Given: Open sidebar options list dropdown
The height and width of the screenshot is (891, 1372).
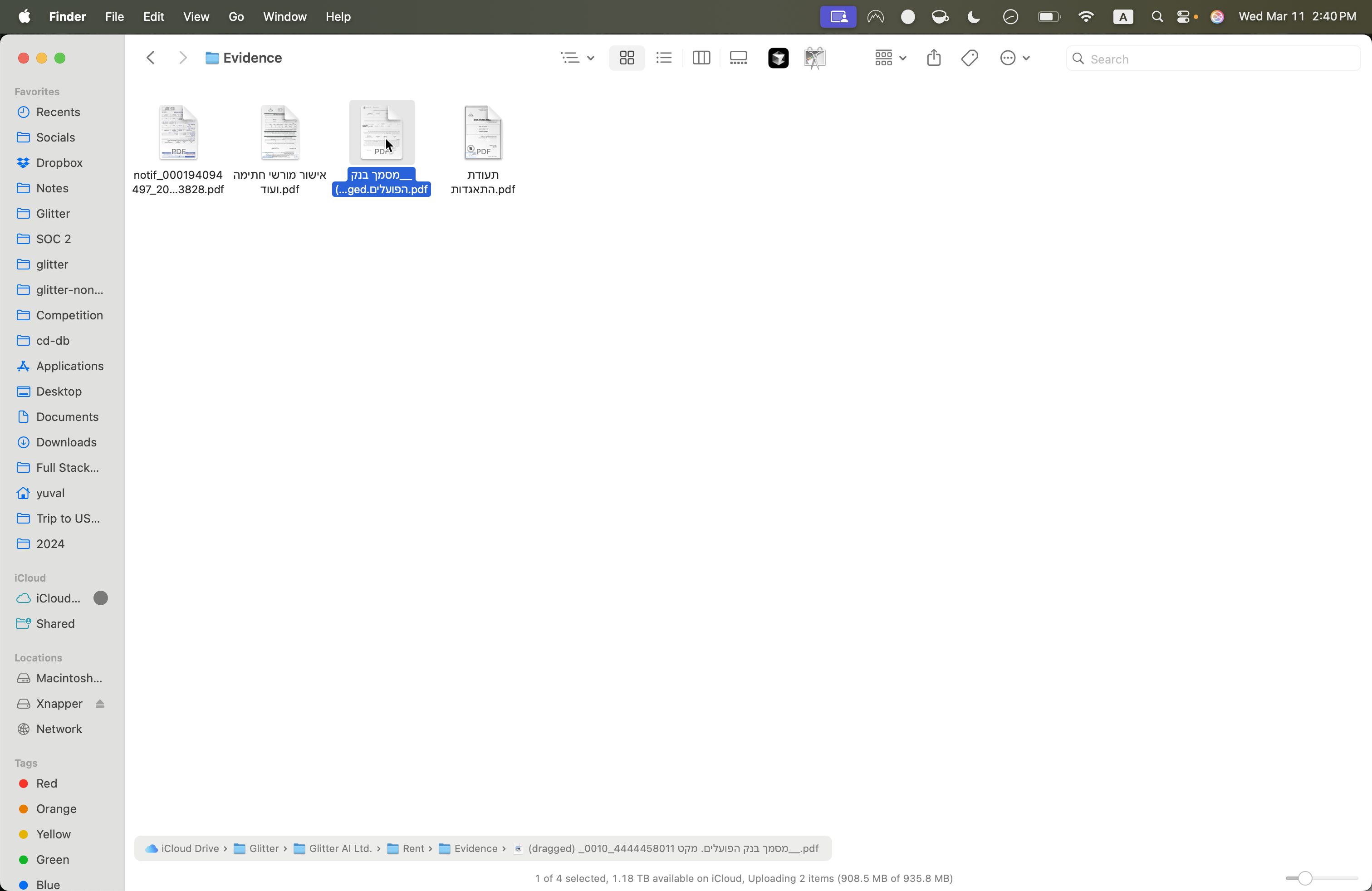Looking at the screenshot, I should (x=577, y=58).
